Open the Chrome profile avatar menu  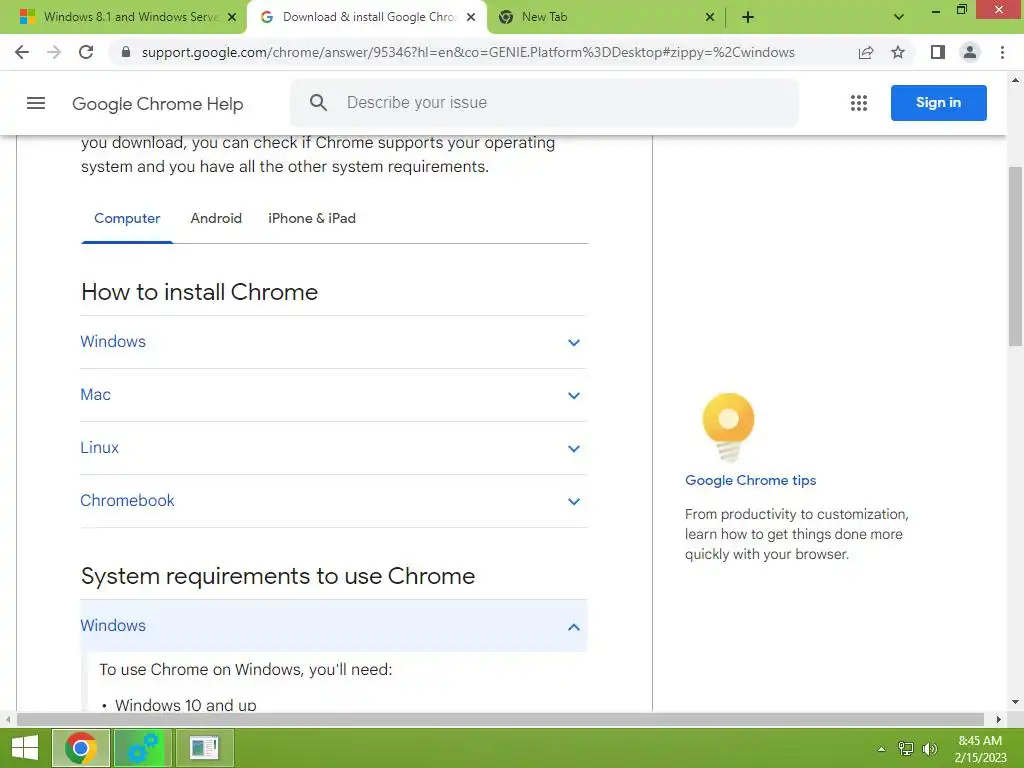pyautogui.click(x=970, y=52)
